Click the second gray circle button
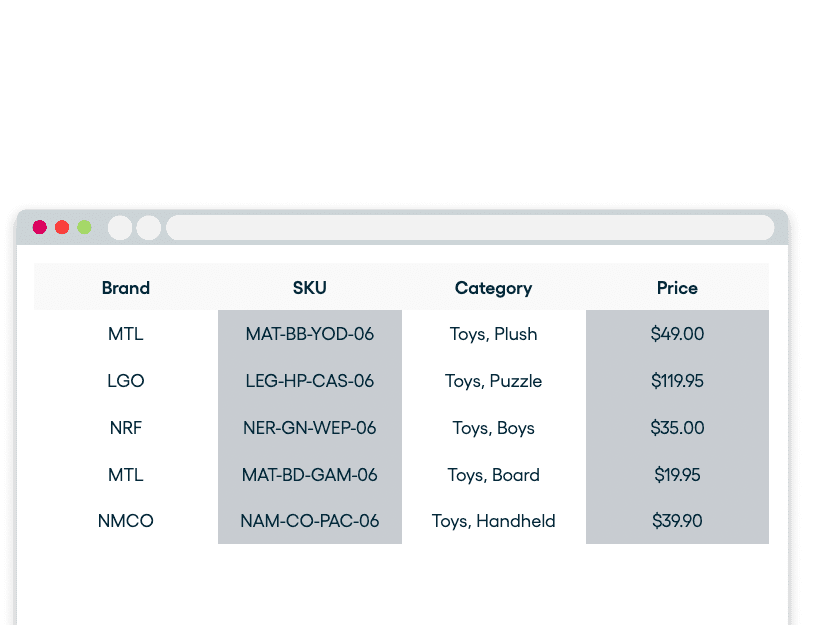 149,228
